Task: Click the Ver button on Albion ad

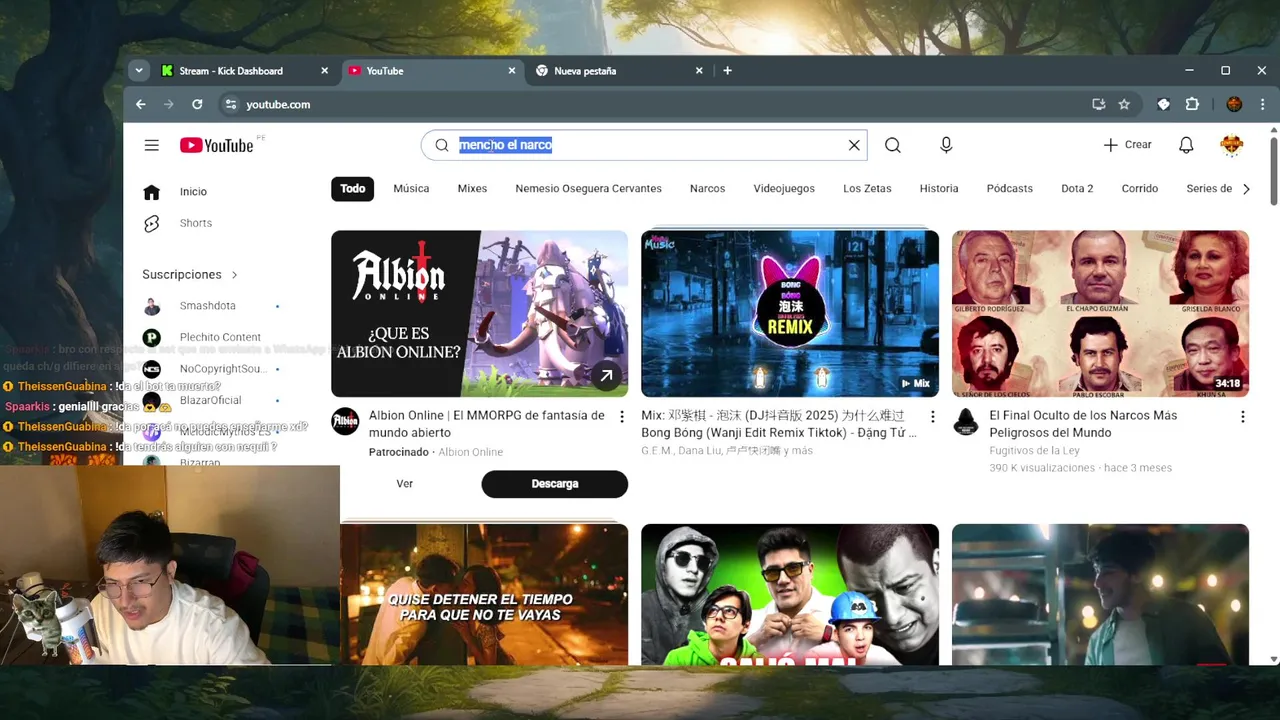Action: pyautogui.click(x=405, y=484)
